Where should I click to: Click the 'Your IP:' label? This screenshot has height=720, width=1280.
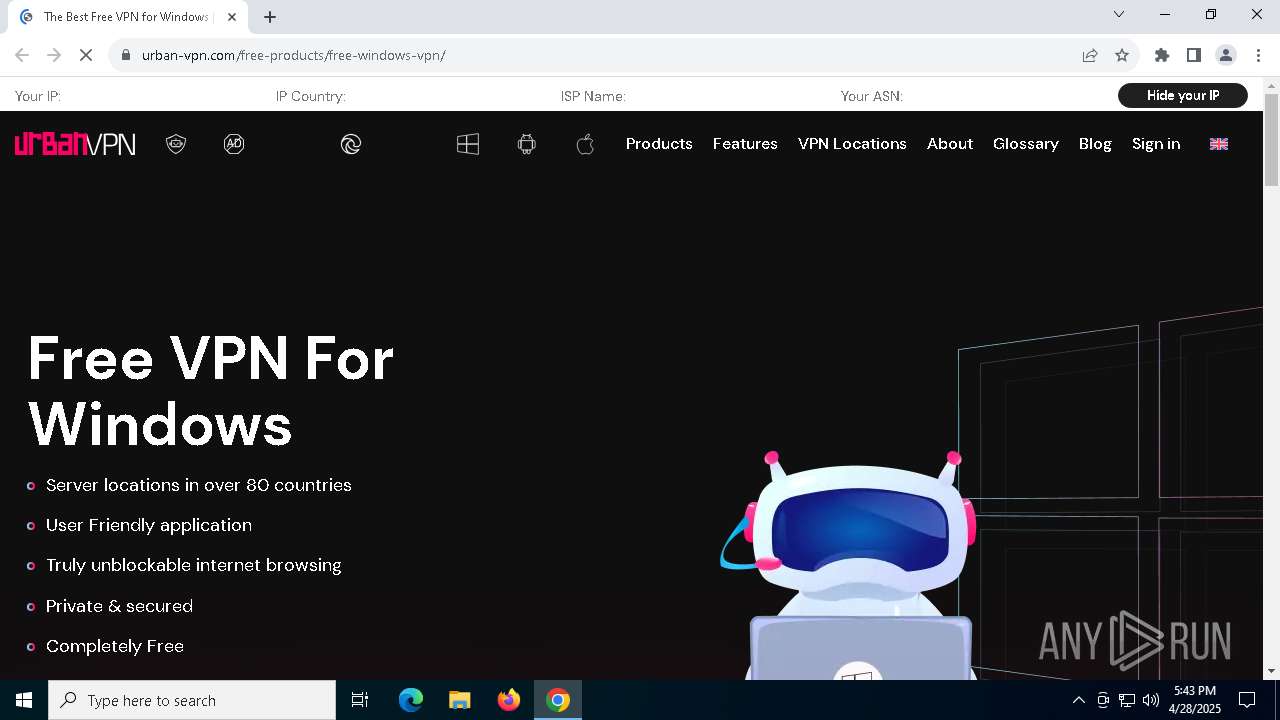[38, 96]
